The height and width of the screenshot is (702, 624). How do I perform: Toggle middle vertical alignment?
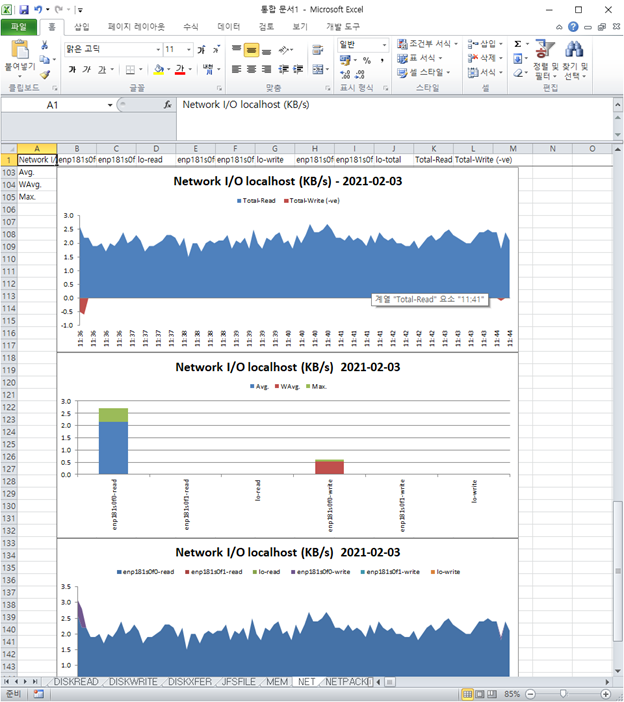pyautogui.click(x=252, y=50)
